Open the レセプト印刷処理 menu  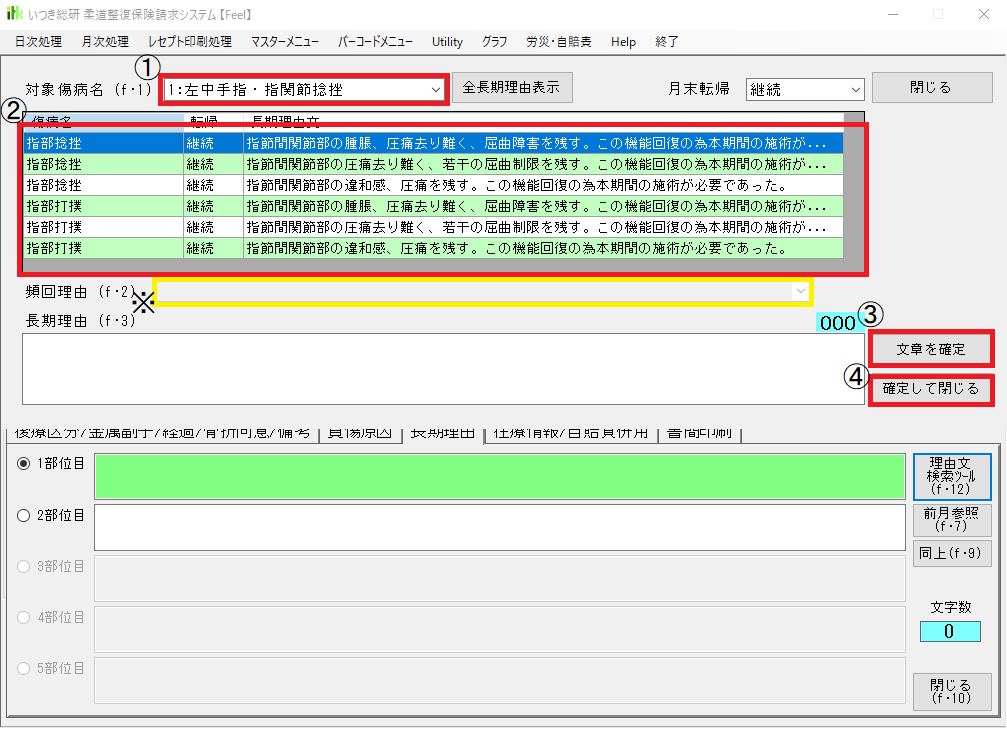click(189, 42)
